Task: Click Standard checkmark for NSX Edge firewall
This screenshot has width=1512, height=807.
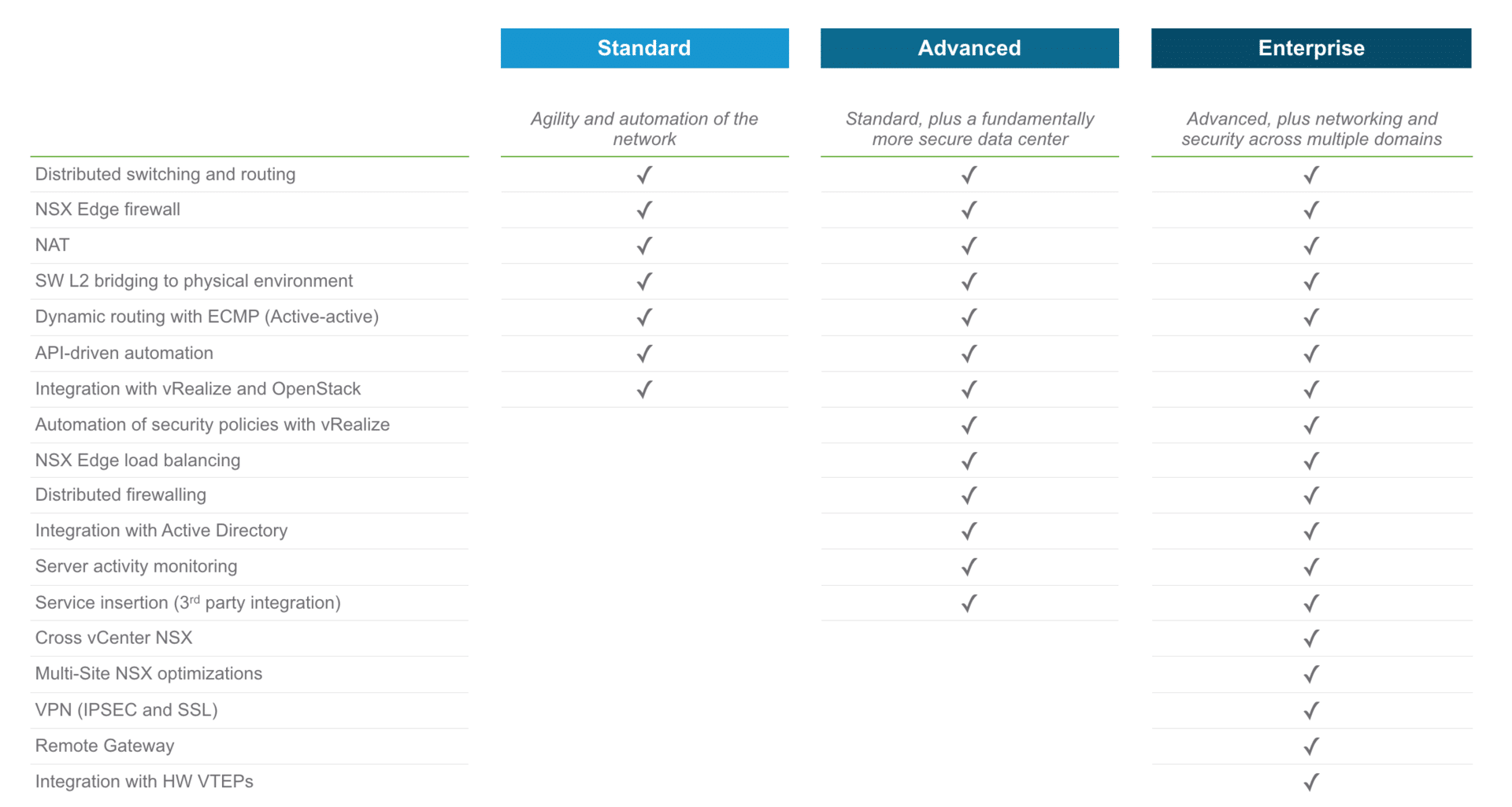Action: pos(644,210)
